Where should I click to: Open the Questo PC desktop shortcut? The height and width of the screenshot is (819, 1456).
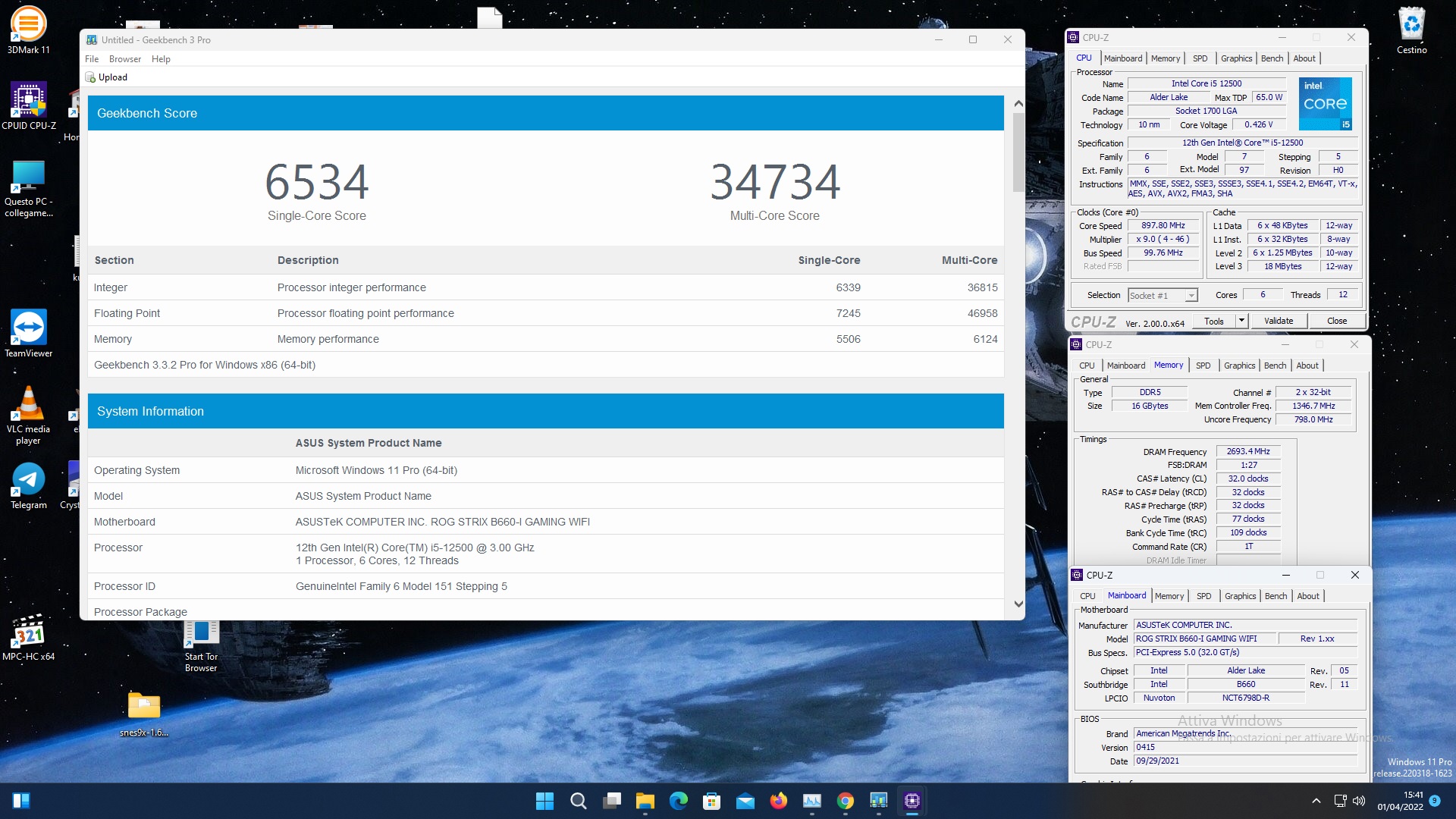coord(28,188)
